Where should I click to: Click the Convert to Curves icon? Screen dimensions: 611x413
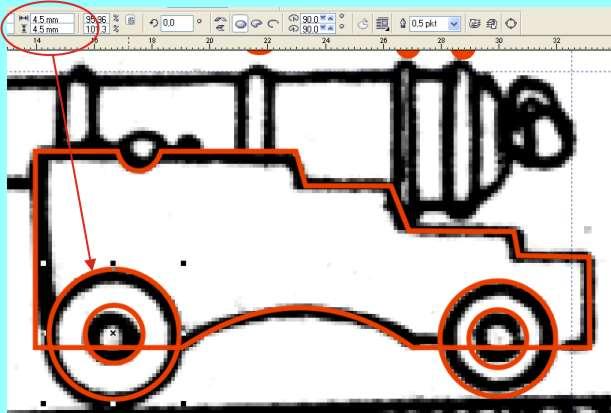511,22
